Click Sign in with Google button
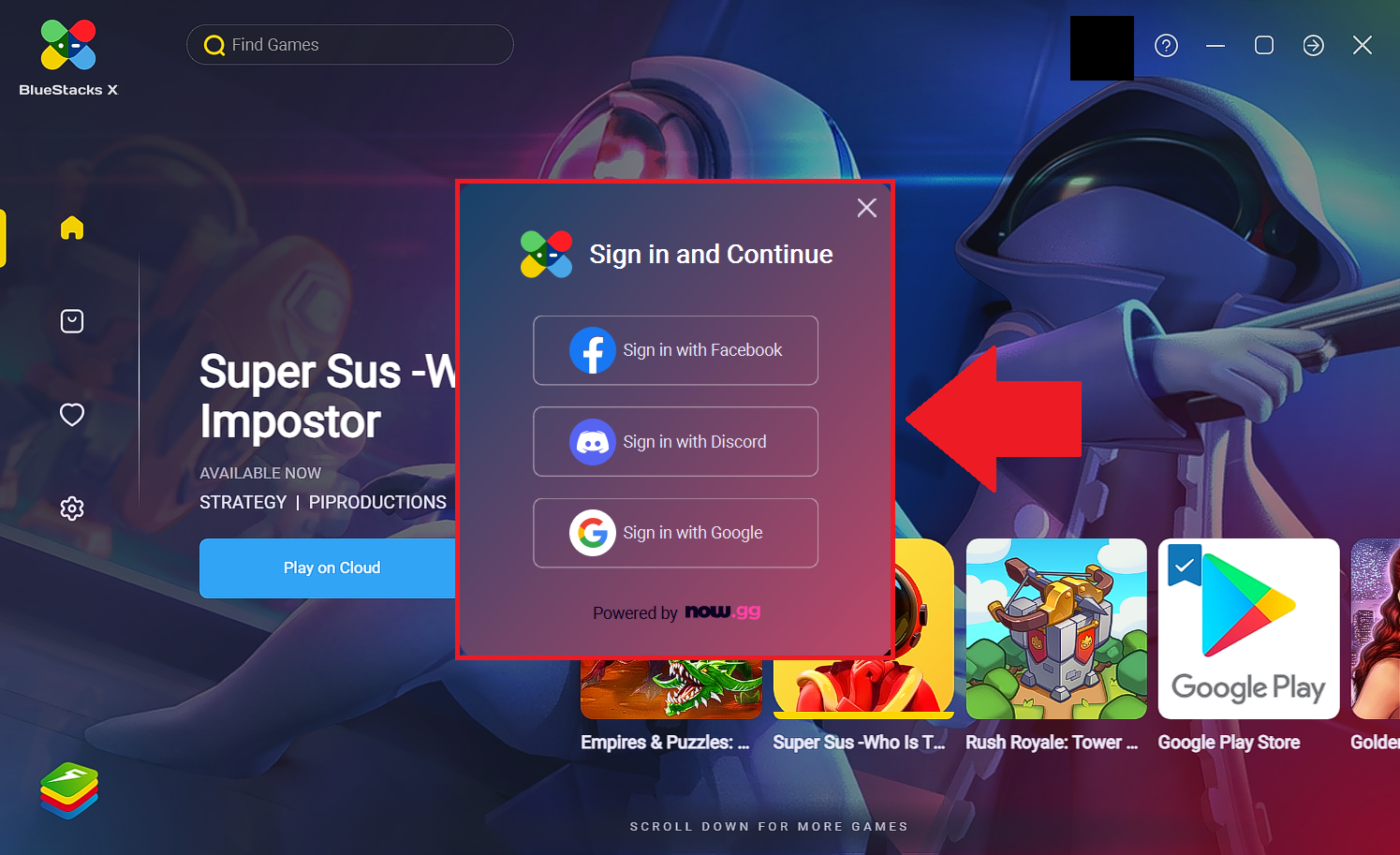1400x855 pixels. 675,533
